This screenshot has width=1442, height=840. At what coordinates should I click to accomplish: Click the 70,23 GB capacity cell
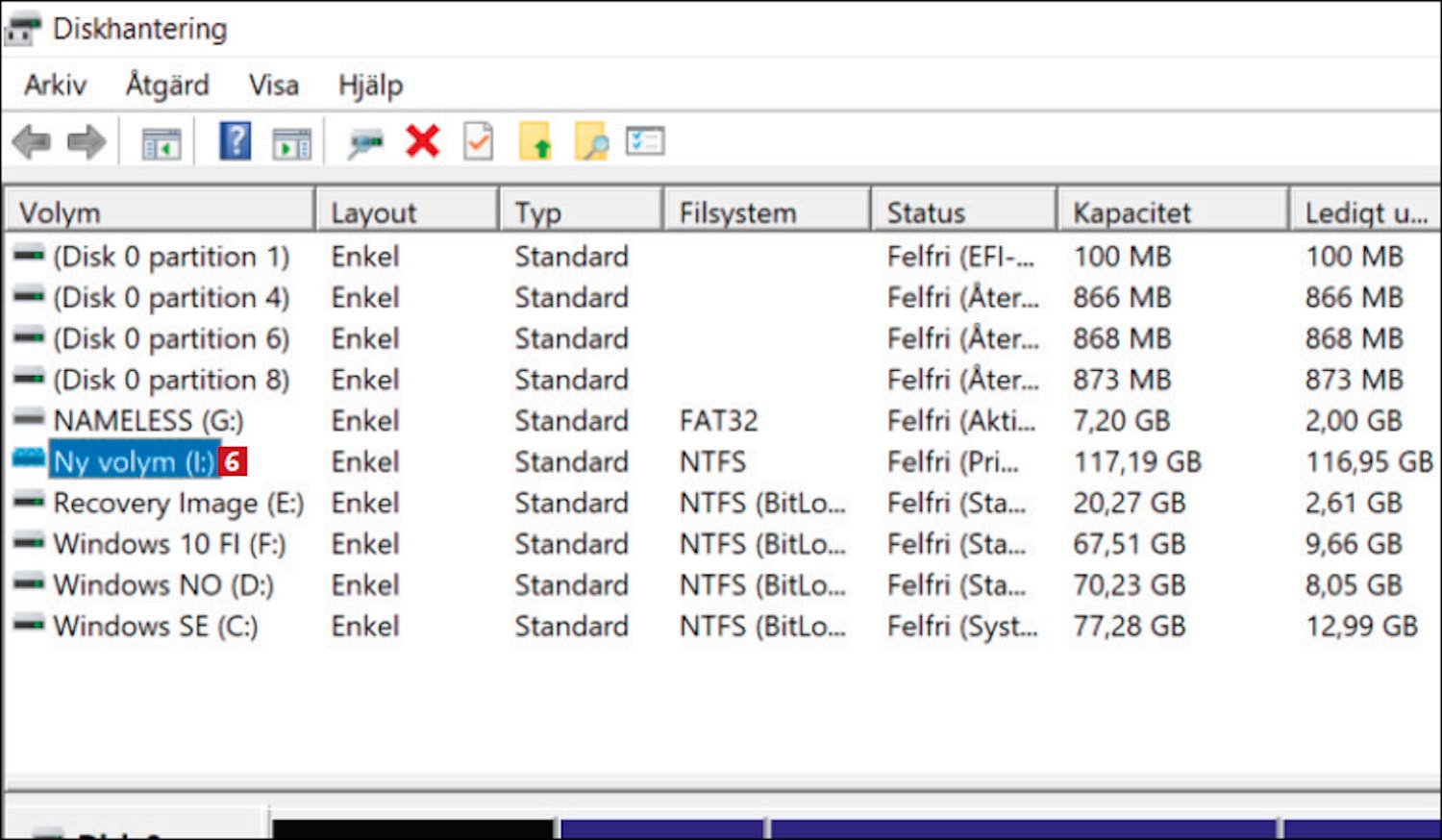coord(1130,585)
